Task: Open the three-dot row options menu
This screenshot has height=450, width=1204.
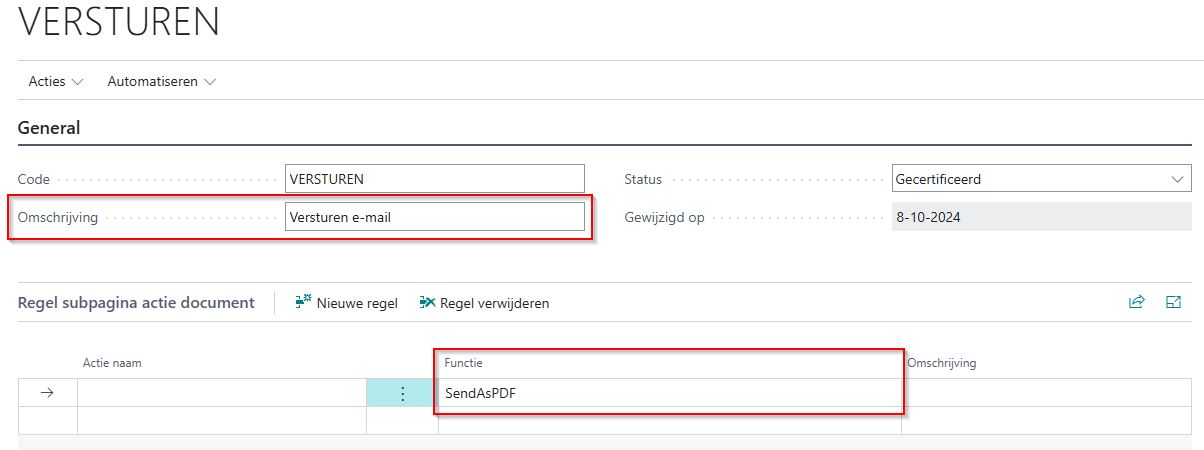Action: click(402, 393)
